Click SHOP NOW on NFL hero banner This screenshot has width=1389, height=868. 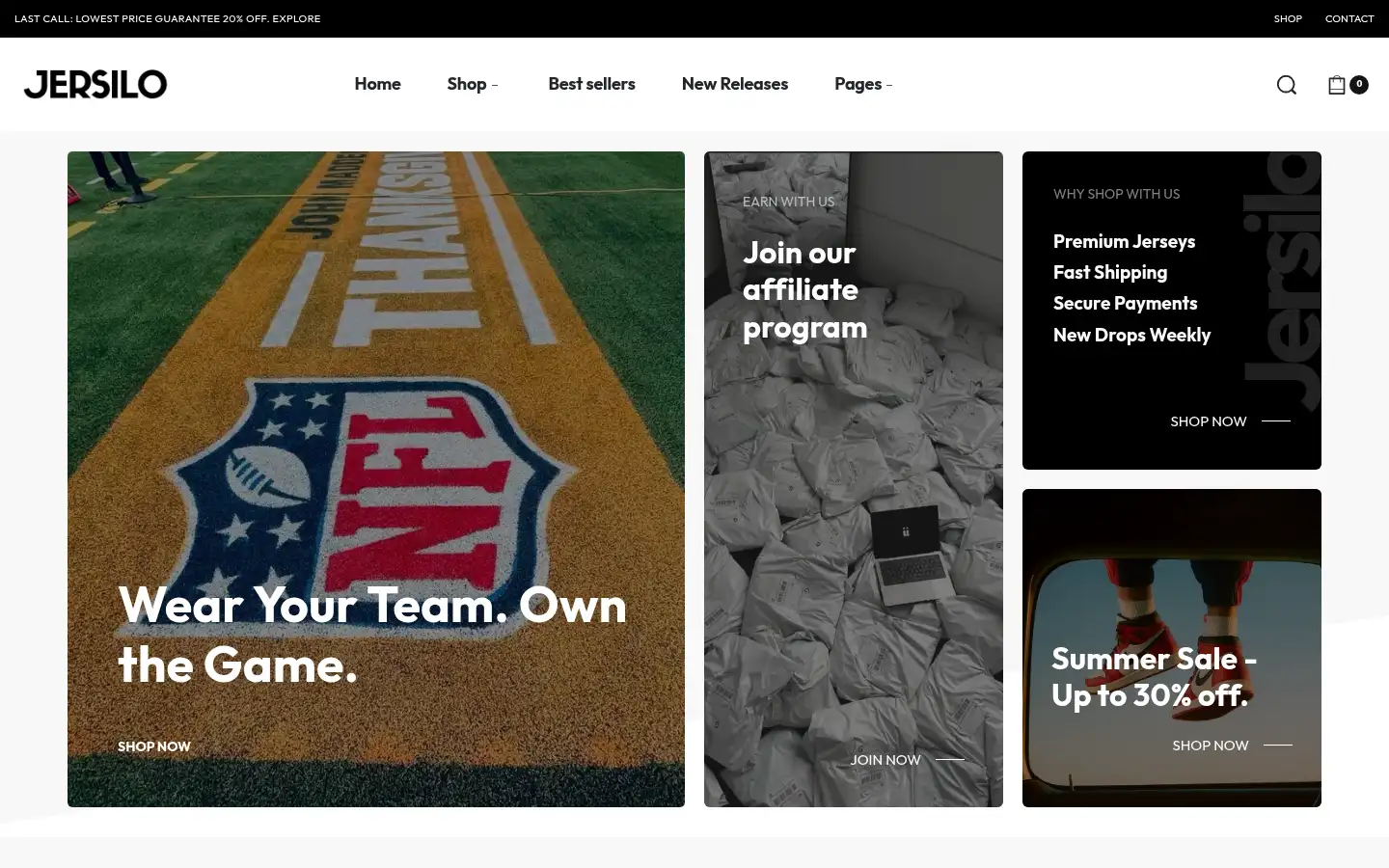click(x=154, y=746)
